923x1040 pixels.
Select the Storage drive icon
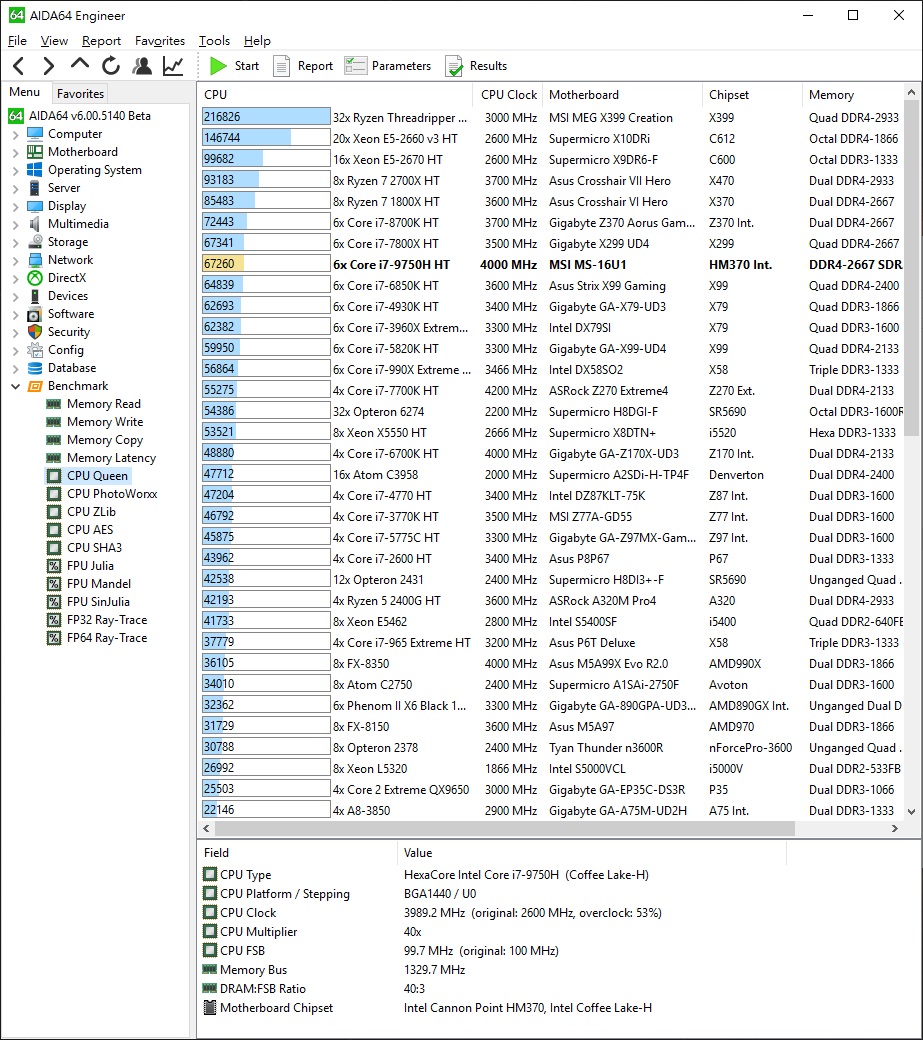pos(35,242)
